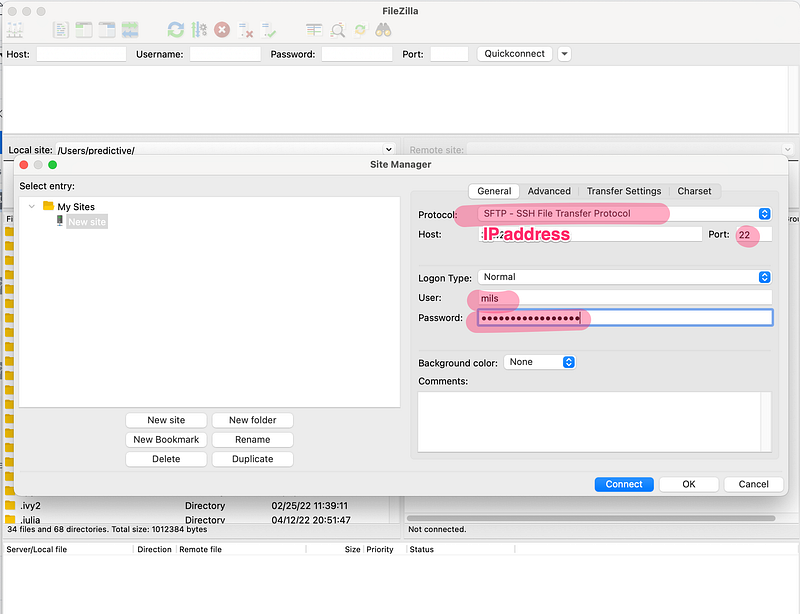Toggle the message log display
Viewport: 800px width, 614px height.
pos(60,31)
